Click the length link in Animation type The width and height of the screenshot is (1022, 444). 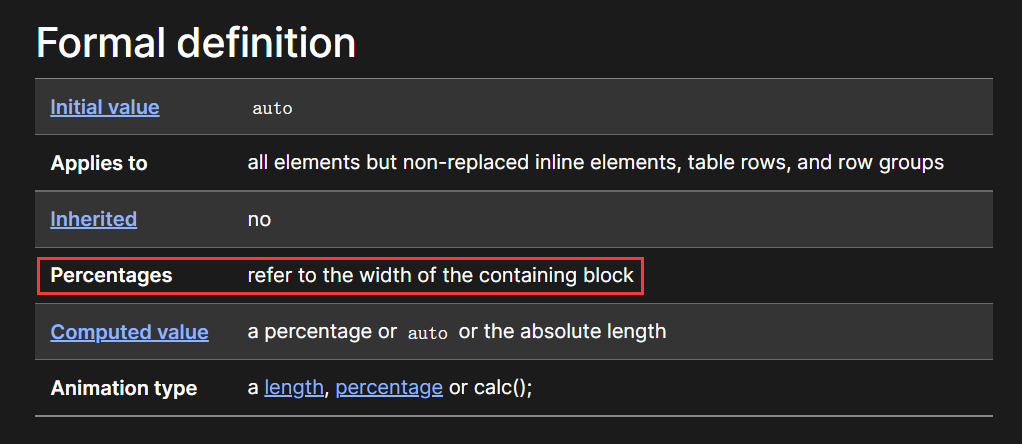[294, 388]
